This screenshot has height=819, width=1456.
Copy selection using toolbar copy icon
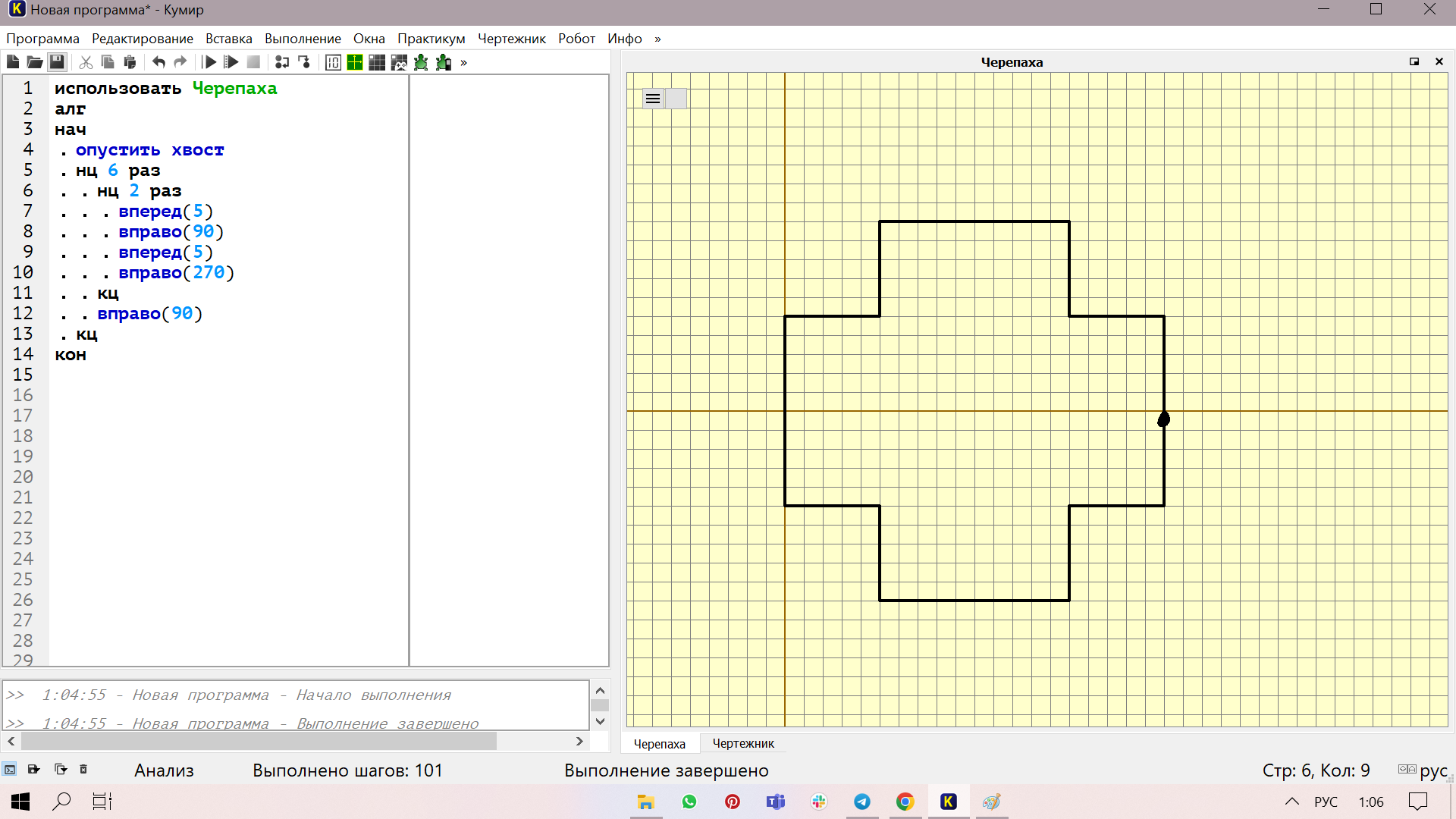[x=108, y=62]
